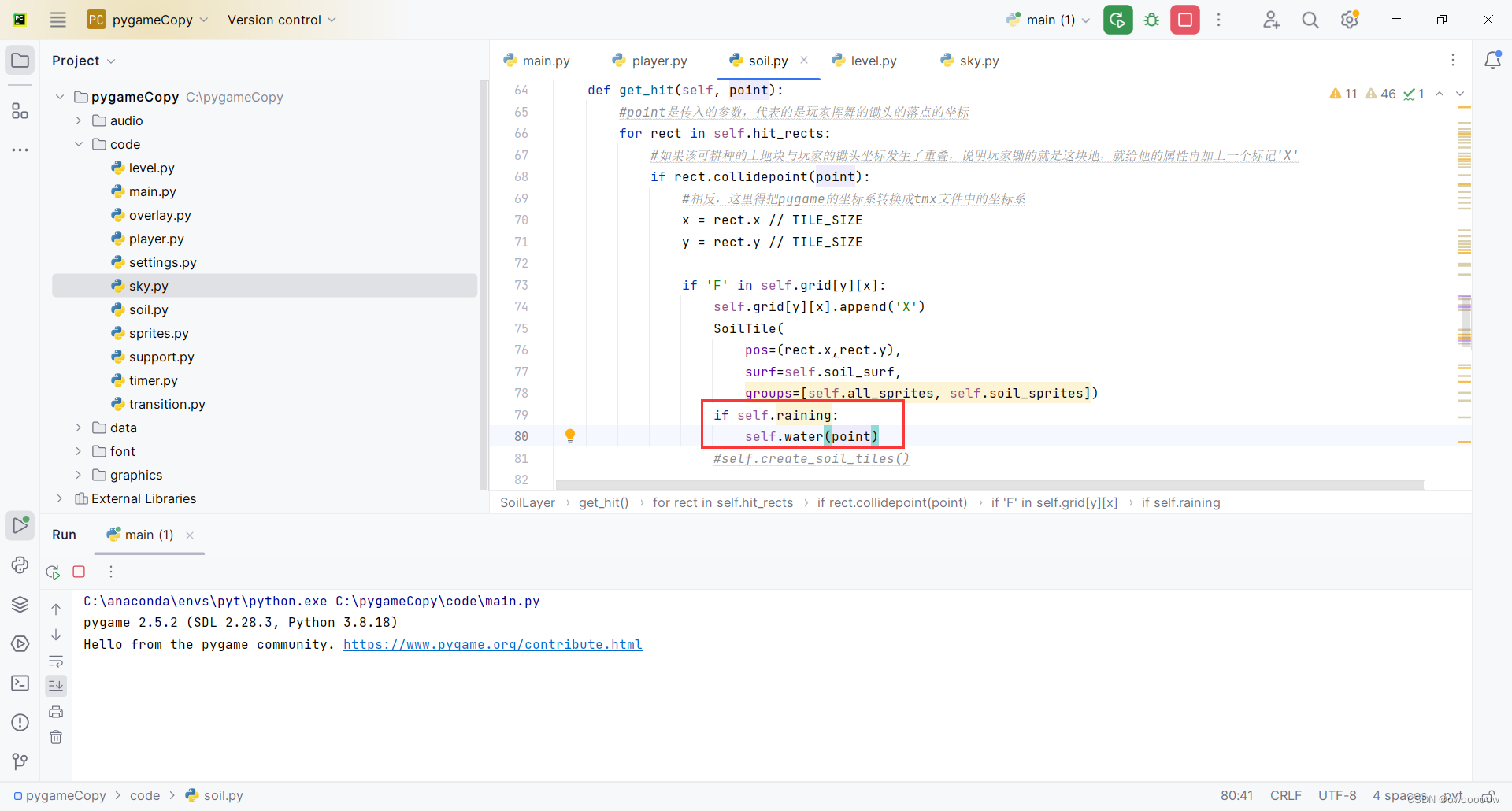Toggle soft-wrap in console
The width and height of the screenshot is (1512, 811).
[x=56, y=661]
